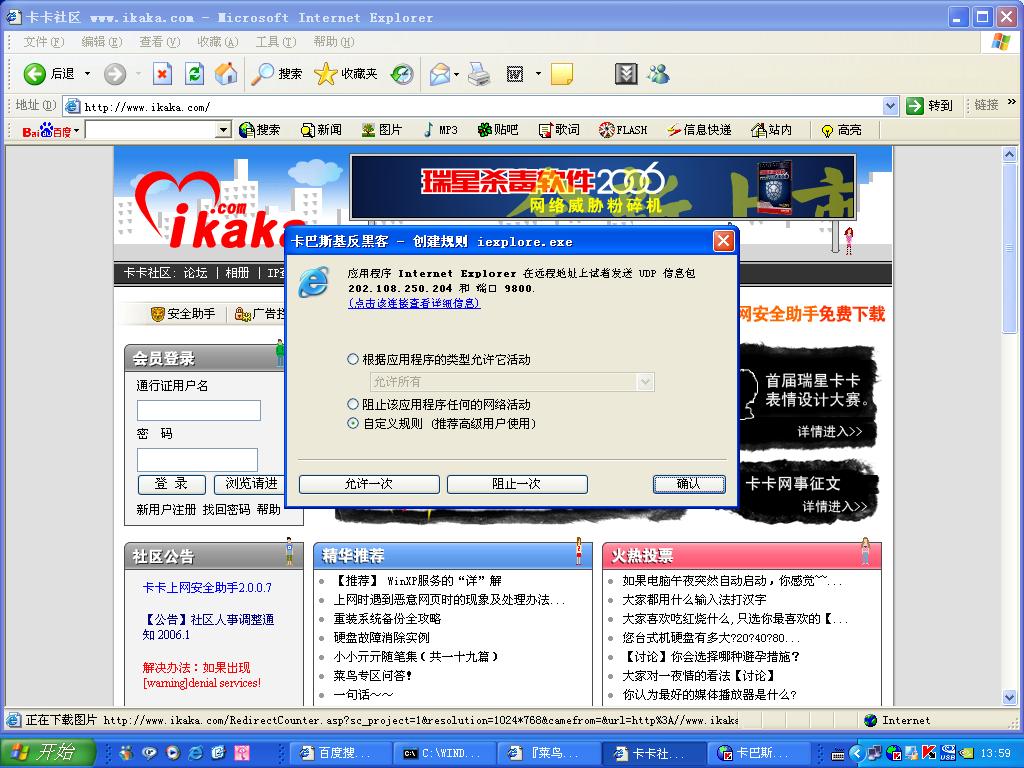Click Baidu toolbar 搜索 search icon

pos(247,130)
